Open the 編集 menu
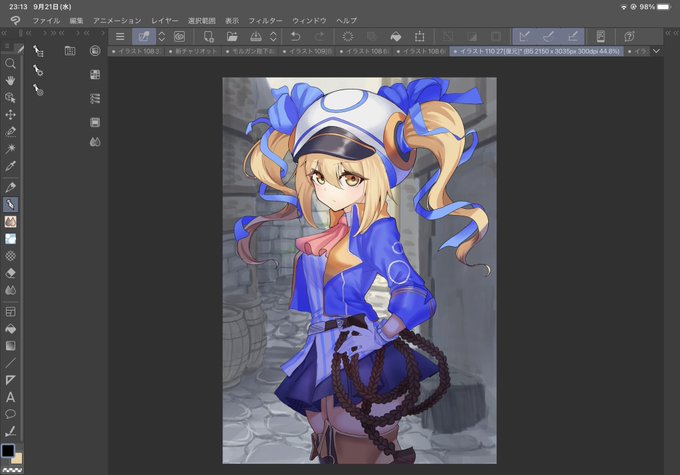This screenshot has width=680, height=475. (x=76, y=20)
